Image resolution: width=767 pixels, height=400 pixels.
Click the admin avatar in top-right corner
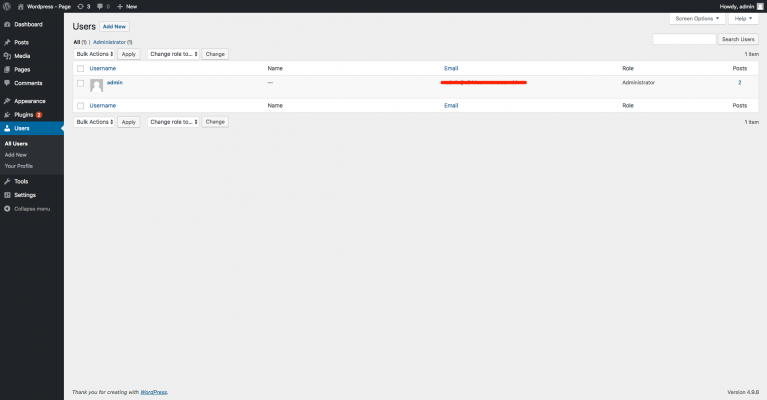pos(760,6)
